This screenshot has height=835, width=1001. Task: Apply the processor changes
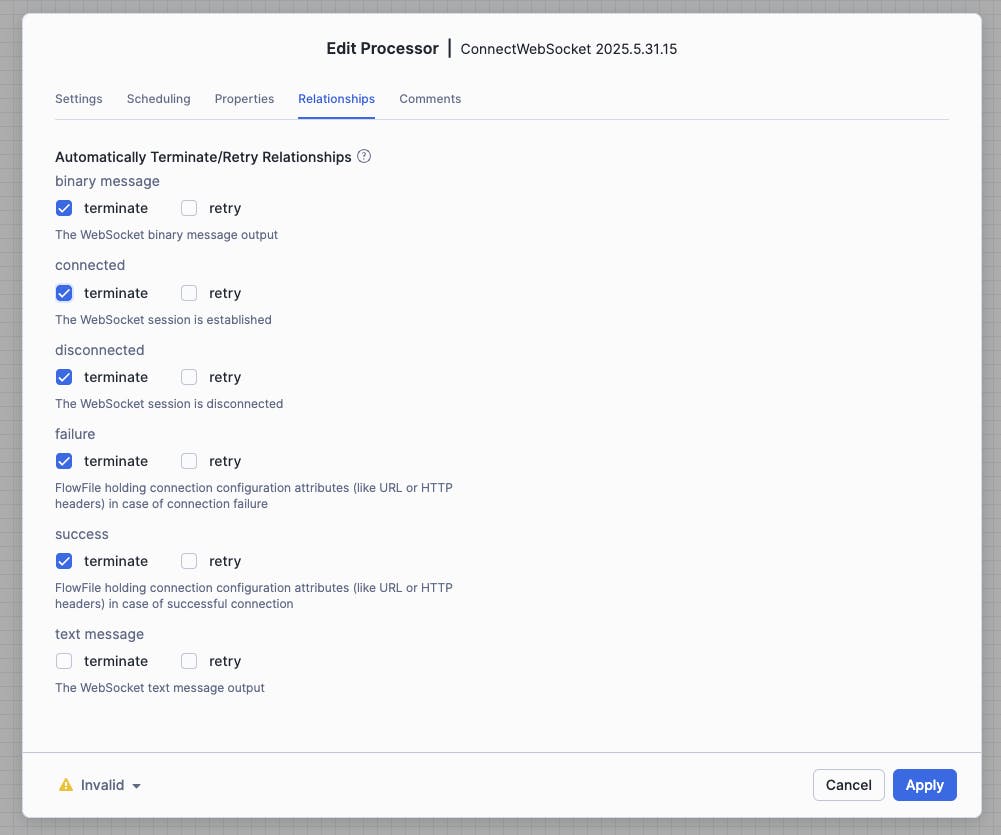[x=924, y=785]
